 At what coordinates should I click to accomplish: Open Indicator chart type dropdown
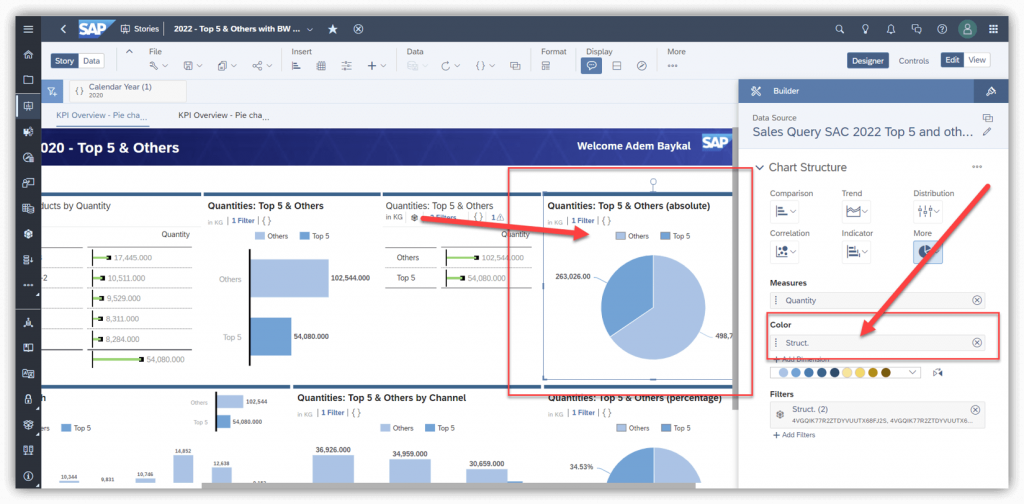(858, 251)
